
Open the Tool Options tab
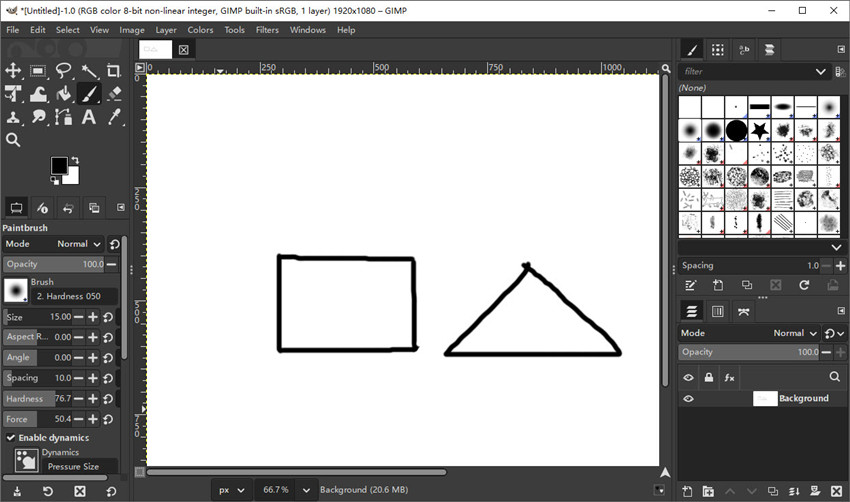pos(16,208)
